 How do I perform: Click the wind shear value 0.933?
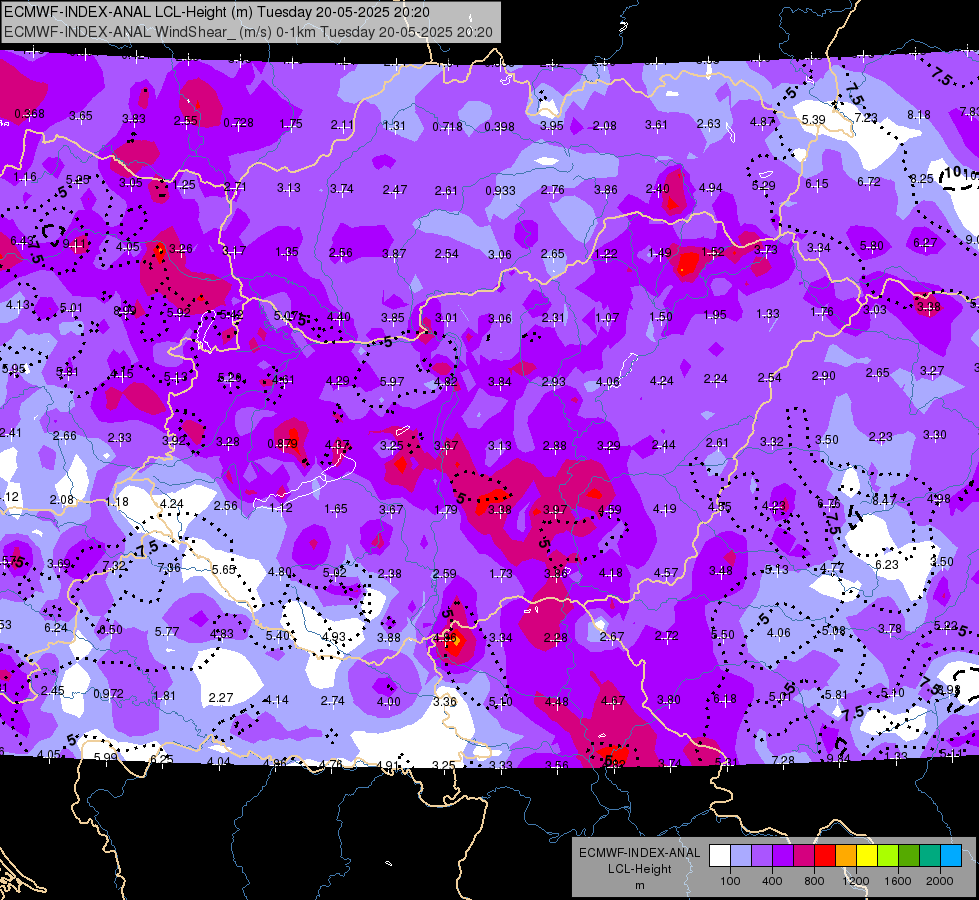[501, 190]
